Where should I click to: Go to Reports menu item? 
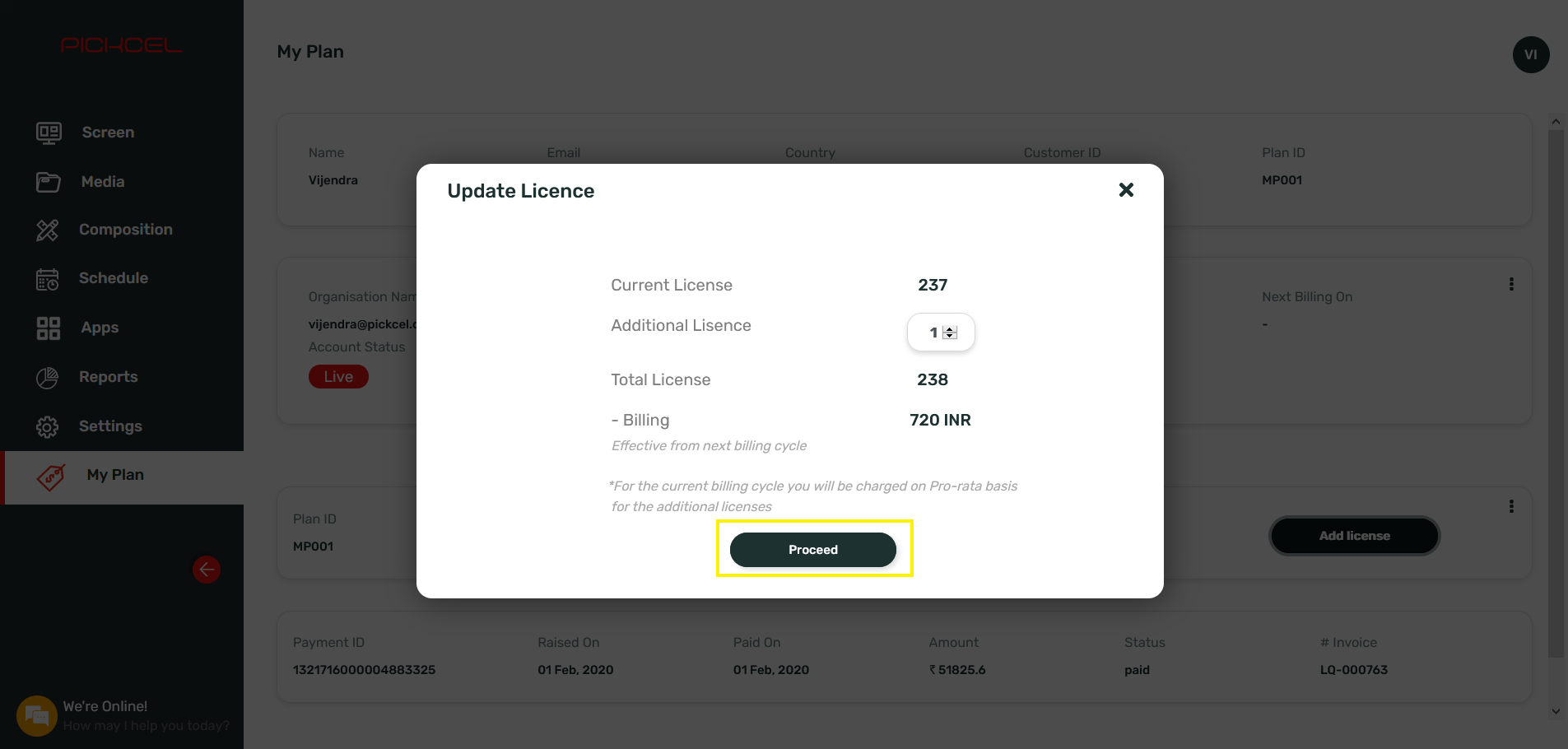point(109,377)
